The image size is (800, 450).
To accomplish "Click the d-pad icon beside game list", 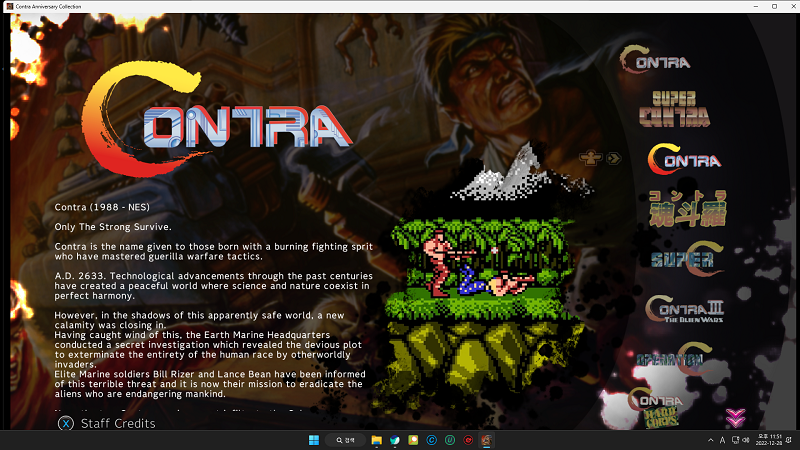I will (590, 158).
